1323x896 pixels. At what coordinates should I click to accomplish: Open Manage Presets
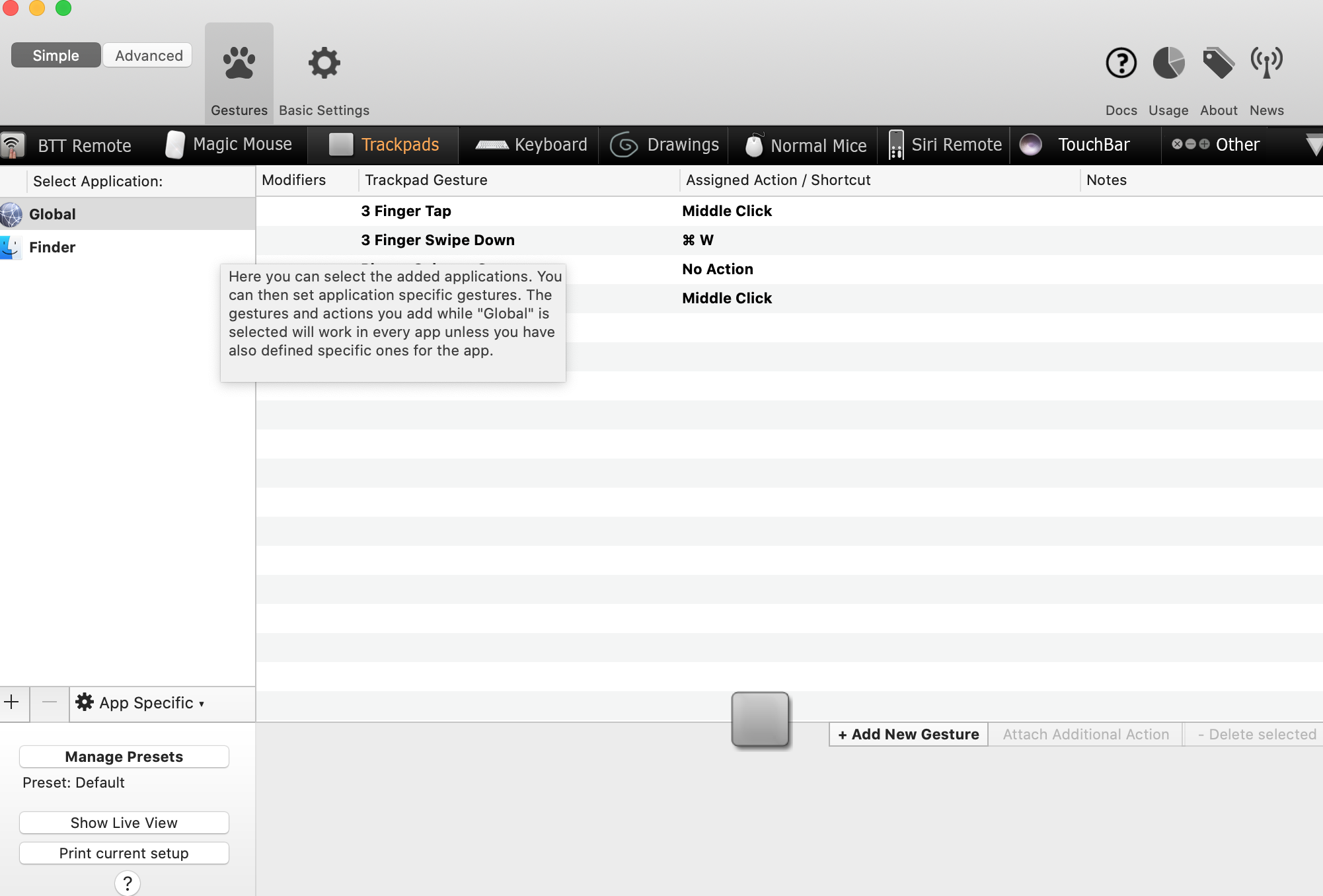pos(124,757)
